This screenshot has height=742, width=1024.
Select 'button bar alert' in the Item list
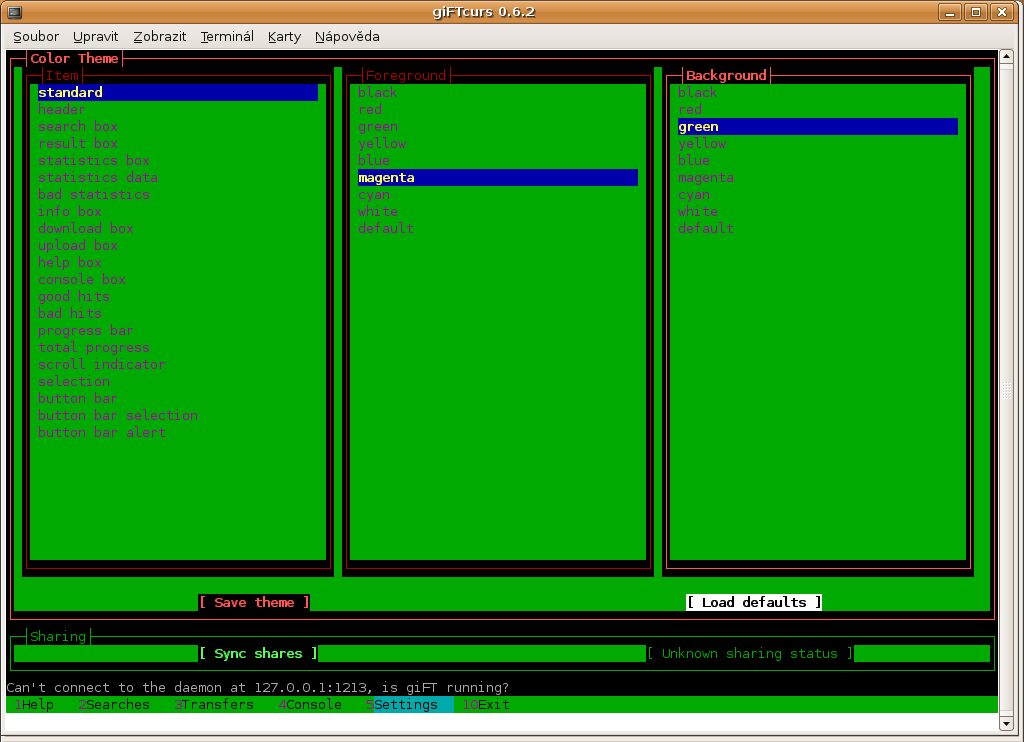pos(101,432)
